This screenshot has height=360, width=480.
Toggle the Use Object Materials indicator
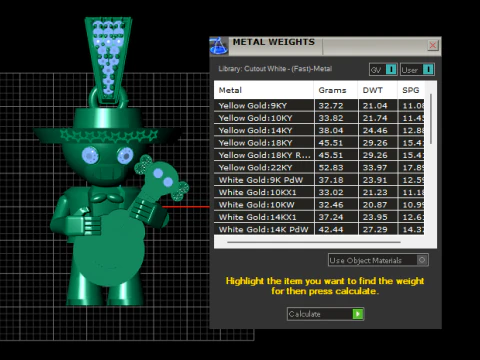[422, 260]
